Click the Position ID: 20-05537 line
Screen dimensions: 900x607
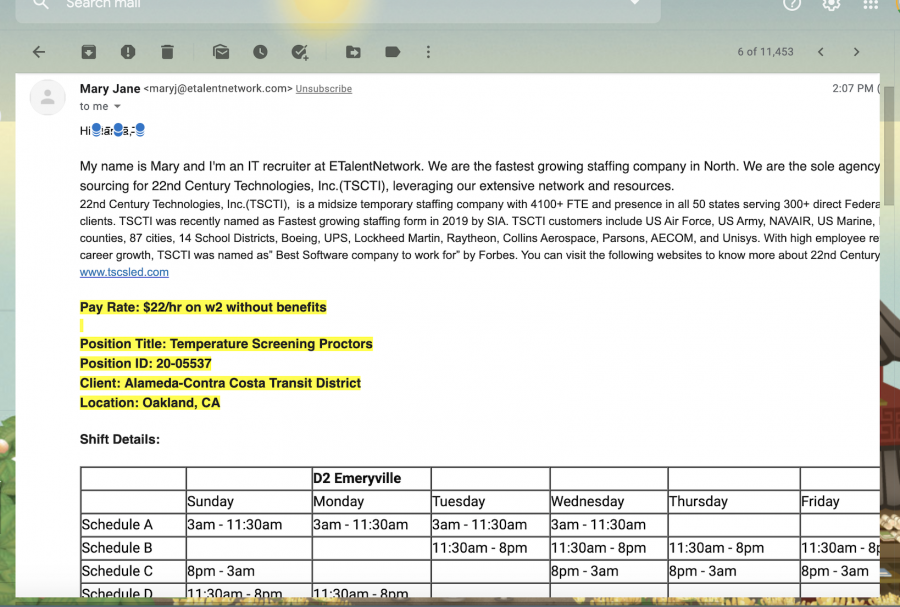click(146, 364)
